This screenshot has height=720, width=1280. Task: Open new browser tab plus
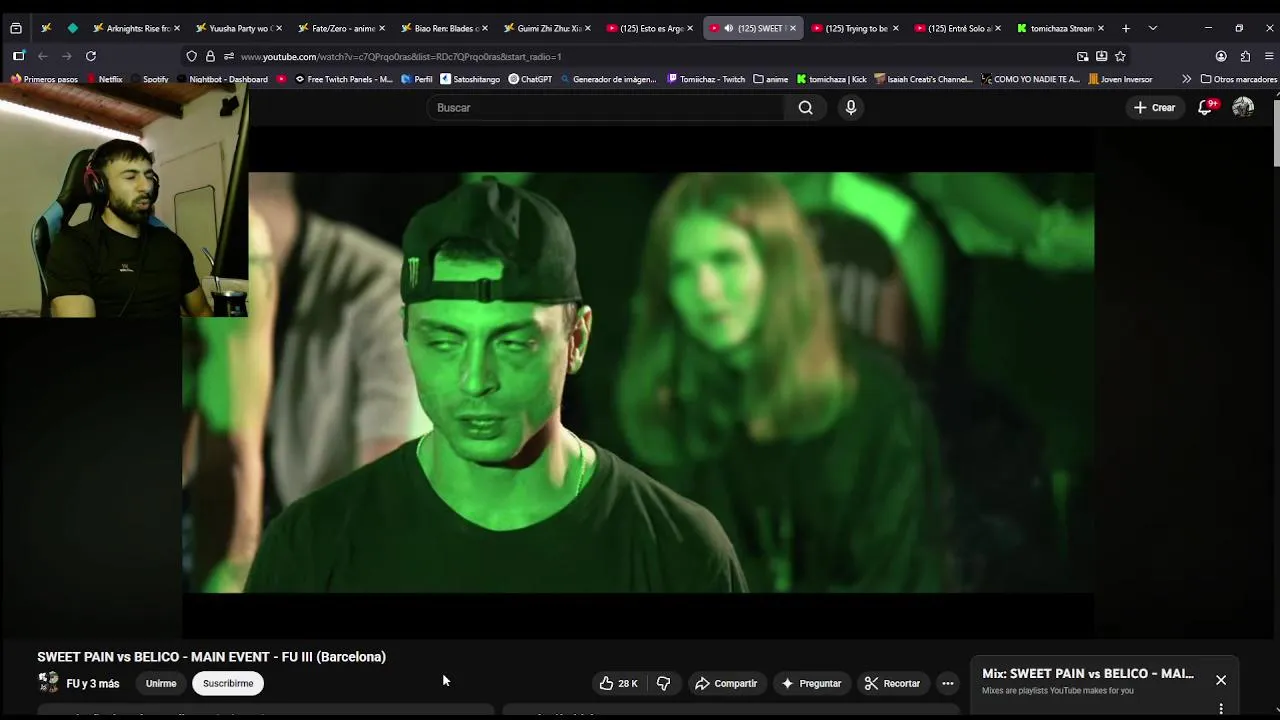point(1125,28)
